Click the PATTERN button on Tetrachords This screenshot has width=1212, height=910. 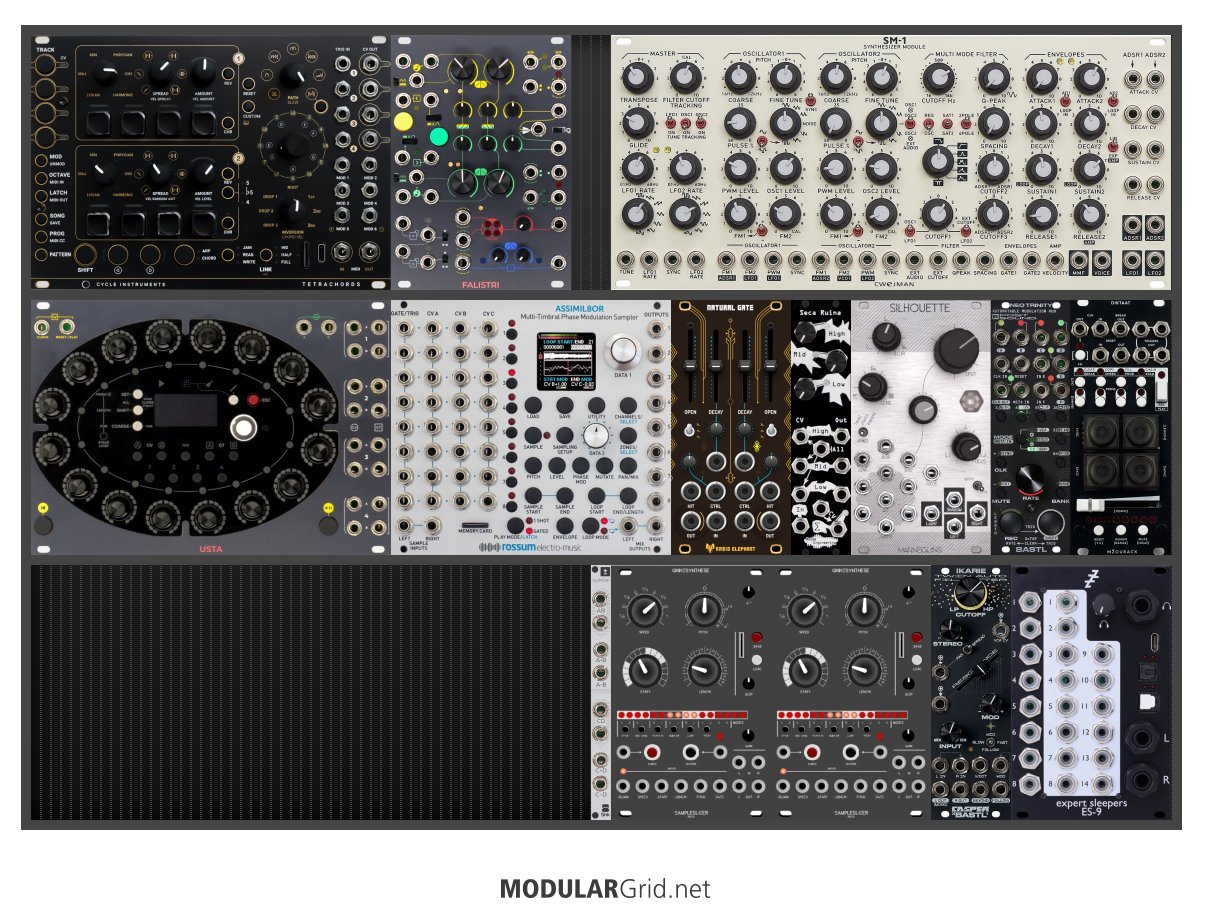[x=41, y=255]
